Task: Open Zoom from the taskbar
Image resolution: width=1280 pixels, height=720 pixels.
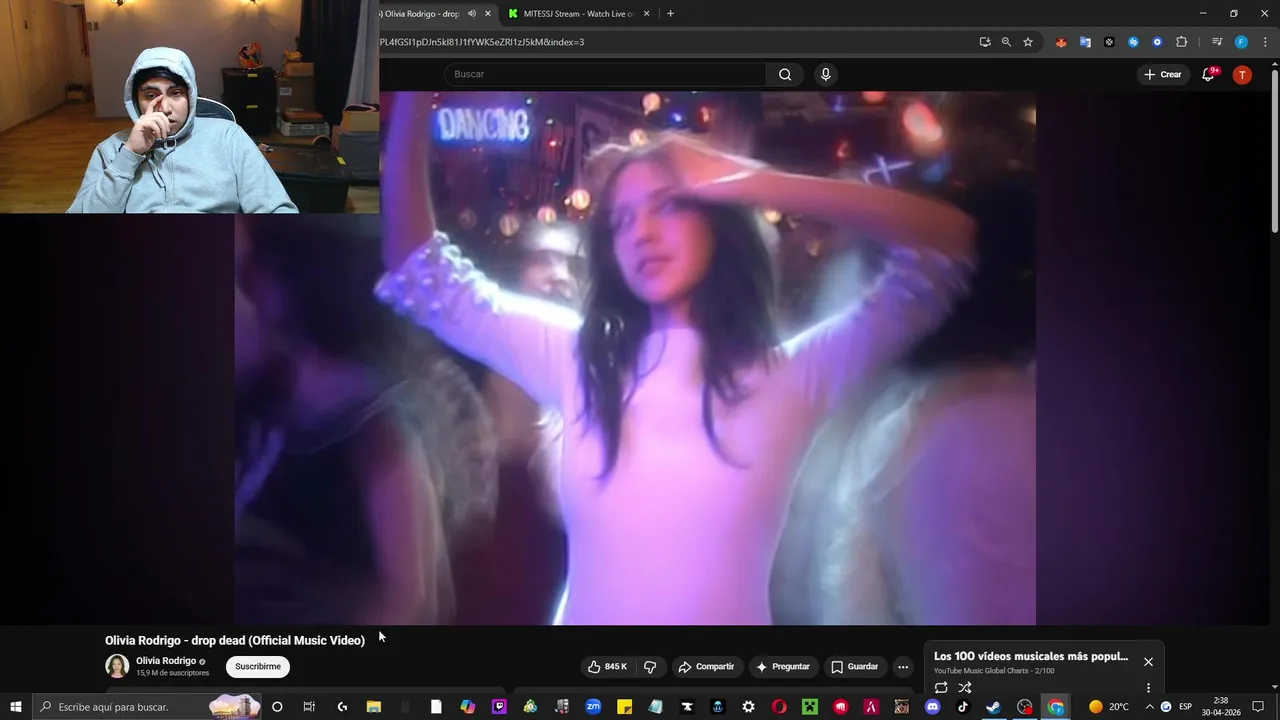Action: (593, 707)
